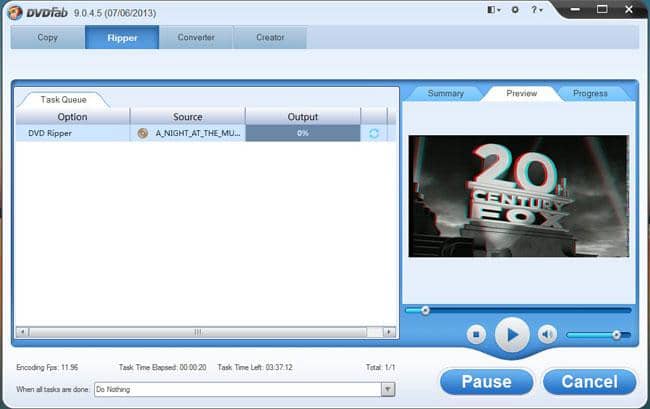Click the task queue right scroll arrow

pyautogui.click(x=389, y=332)
